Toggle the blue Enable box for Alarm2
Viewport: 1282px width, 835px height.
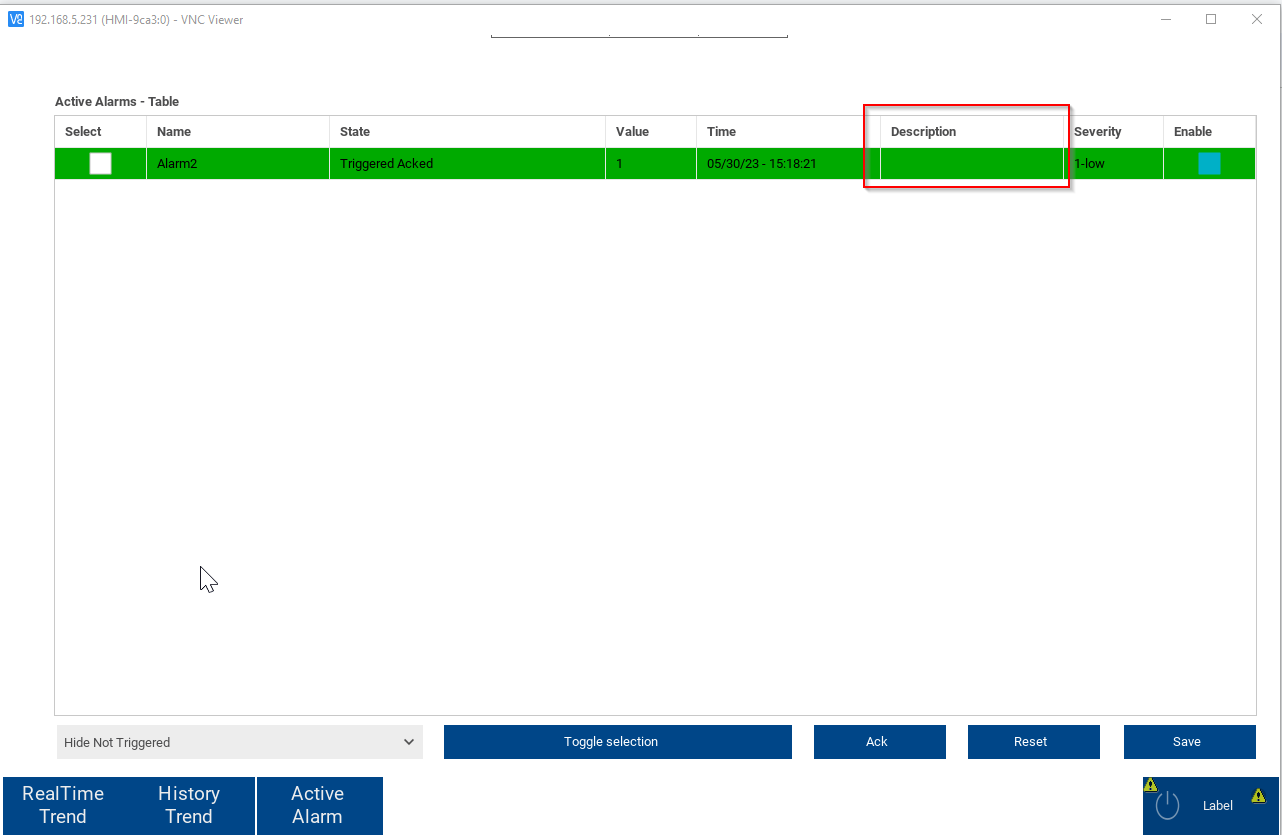(x=1209, y=163)
